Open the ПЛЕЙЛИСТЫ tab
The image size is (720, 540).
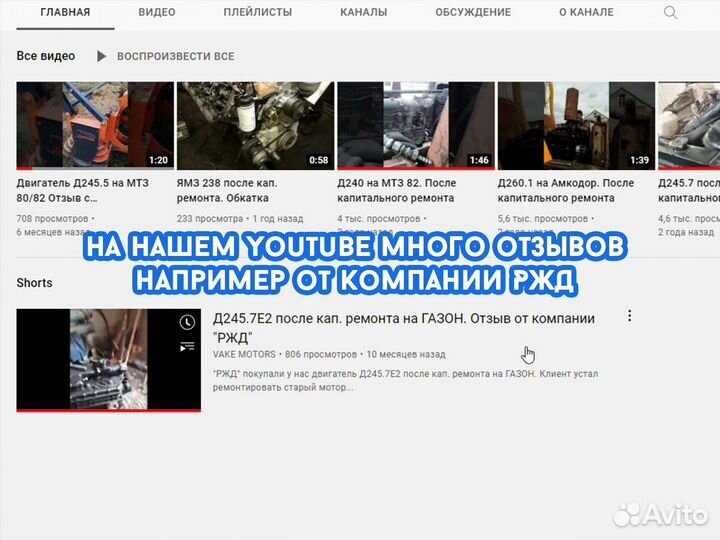[258, 12]
